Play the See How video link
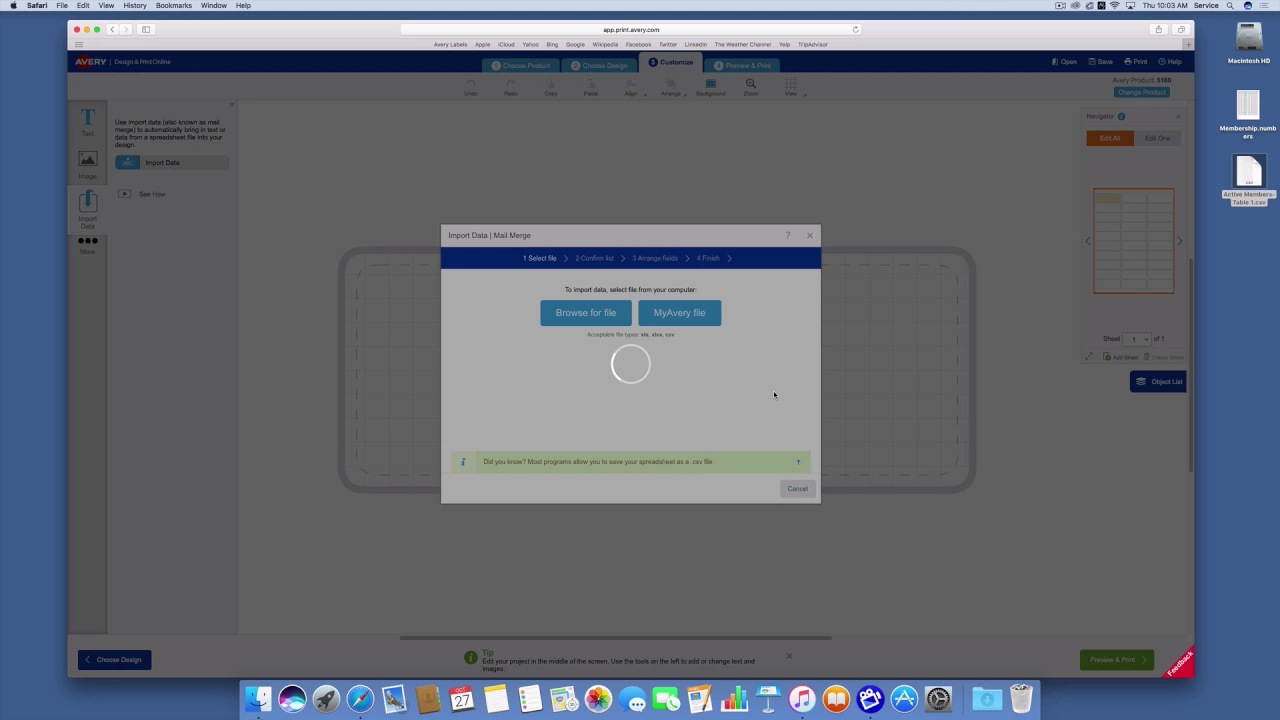Screen dimensions: 1280x720 coord(143,194)
